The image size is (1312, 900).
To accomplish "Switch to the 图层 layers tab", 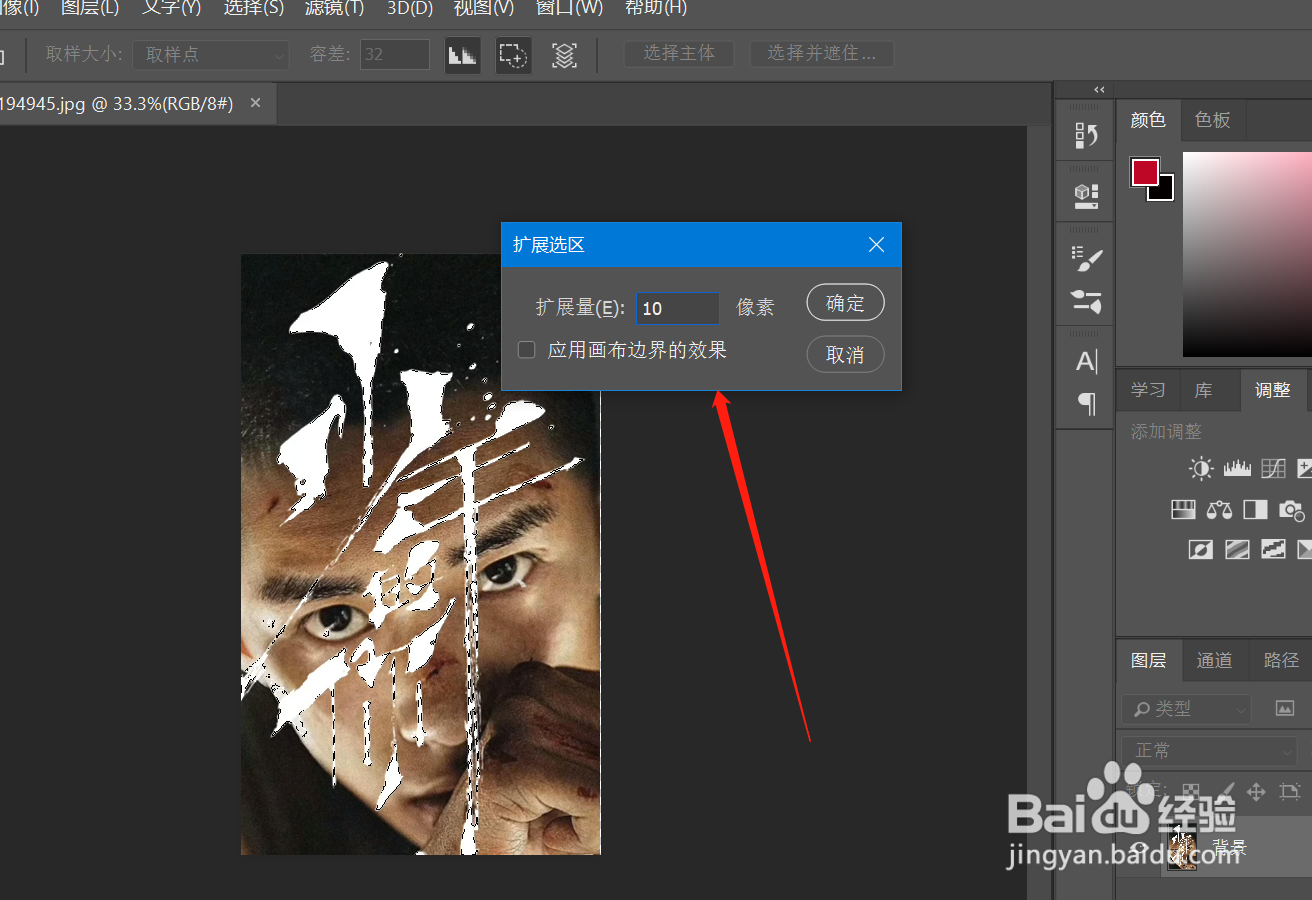I will pos(1148,660).
